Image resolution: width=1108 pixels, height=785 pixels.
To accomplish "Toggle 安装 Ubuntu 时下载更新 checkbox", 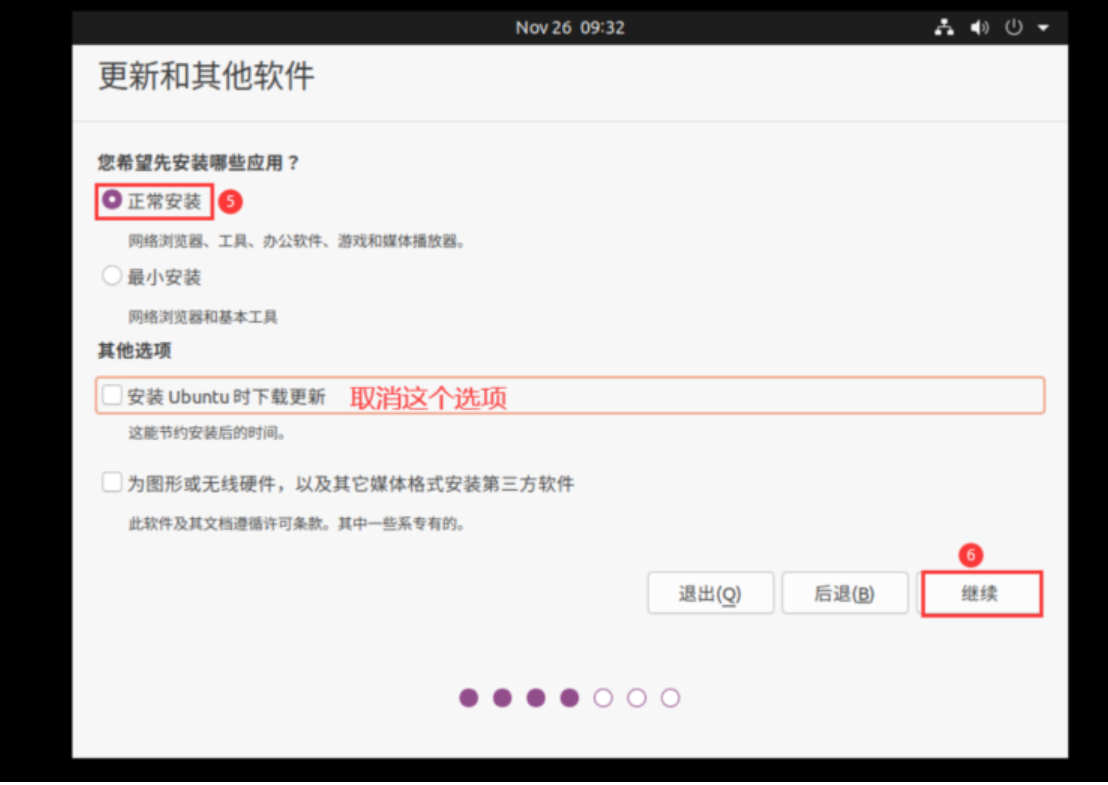I will click(x=112, y=395).
